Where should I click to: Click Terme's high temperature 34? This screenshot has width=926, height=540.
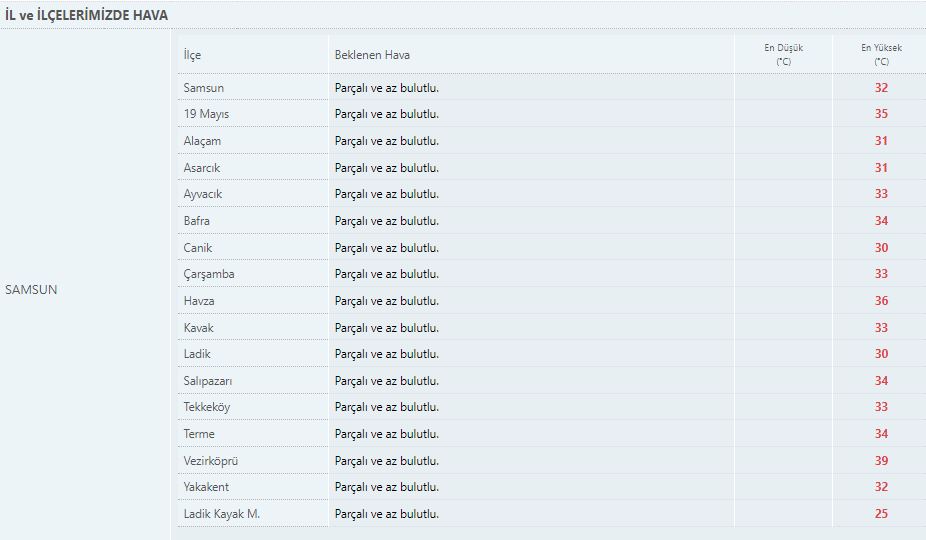pos(881,434)
